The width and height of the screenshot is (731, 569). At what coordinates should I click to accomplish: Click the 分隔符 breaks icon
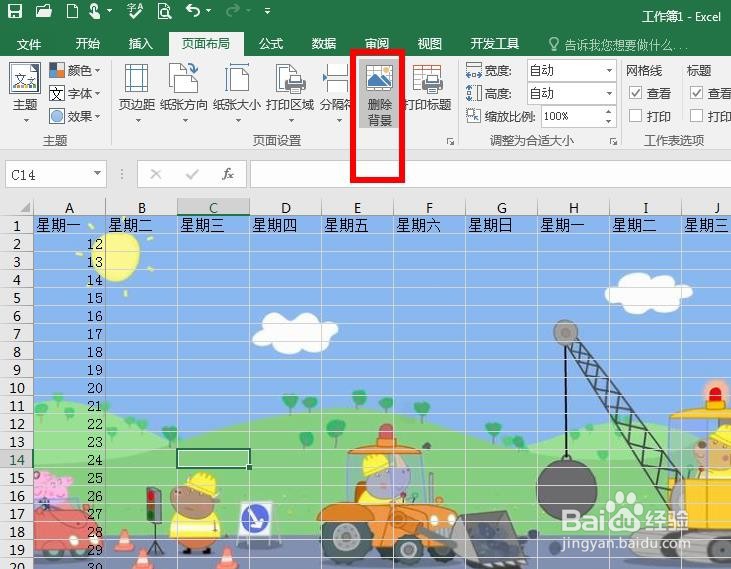pos(336,78)
